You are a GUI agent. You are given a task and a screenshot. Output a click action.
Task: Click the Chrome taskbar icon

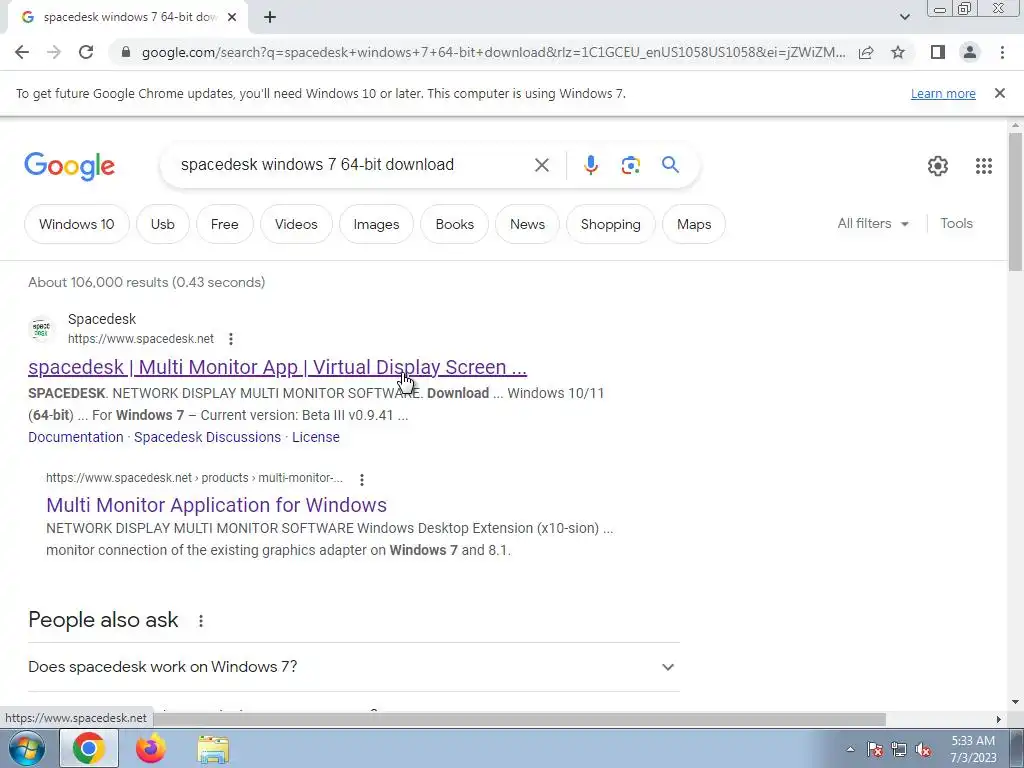click(x=89, y=748)
